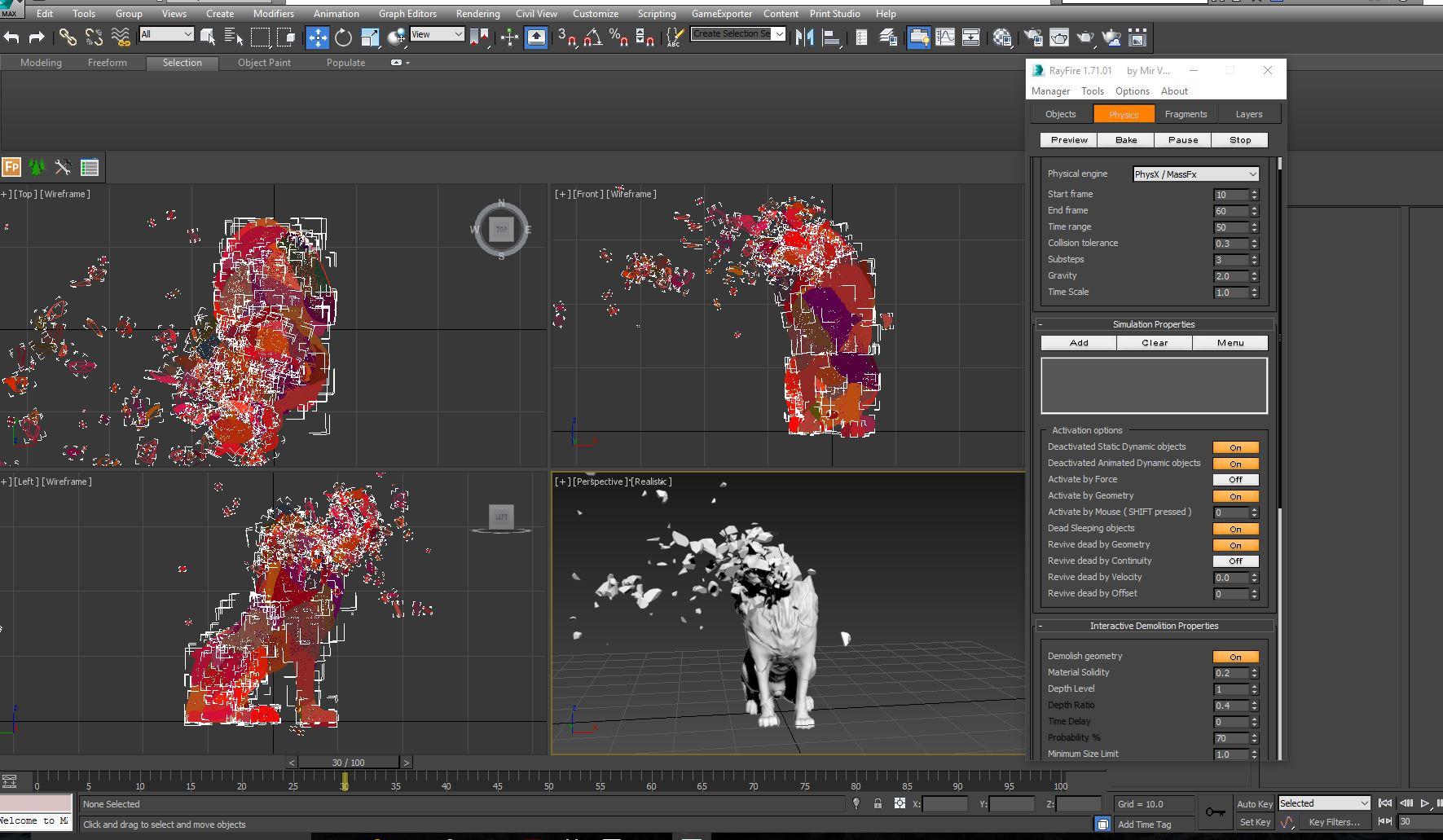Select the Rotate tool icon
This screenshot has width=1443, height=840.
pyautogui.click(x=344, y=37)
